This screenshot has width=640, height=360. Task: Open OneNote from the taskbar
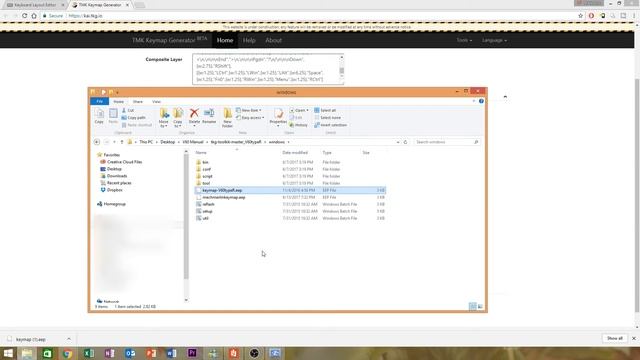[x=109, y=353]
